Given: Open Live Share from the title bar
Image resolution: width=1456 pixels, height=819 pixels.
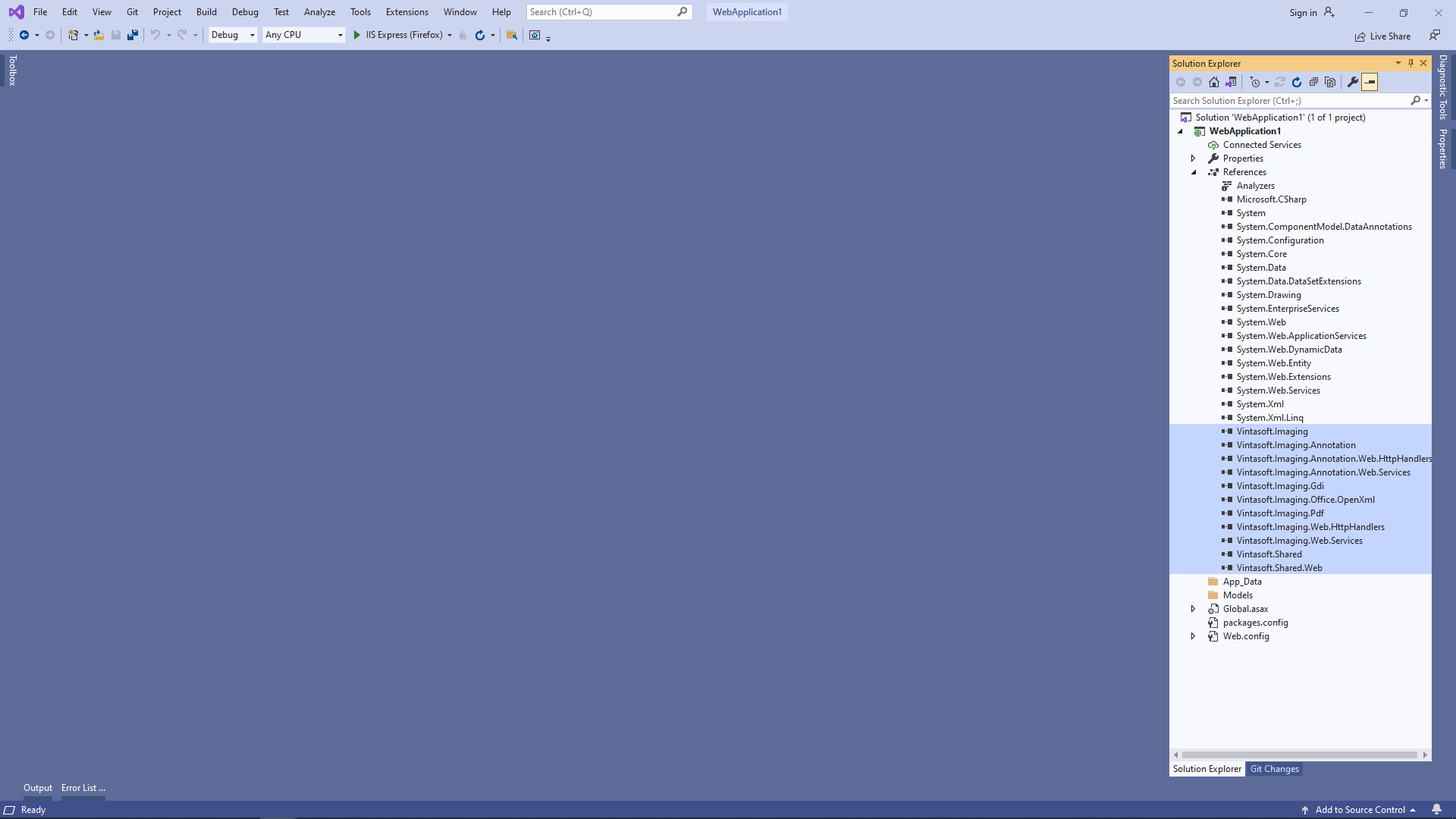Looking at the screenshot, I should coord(1382,36).
